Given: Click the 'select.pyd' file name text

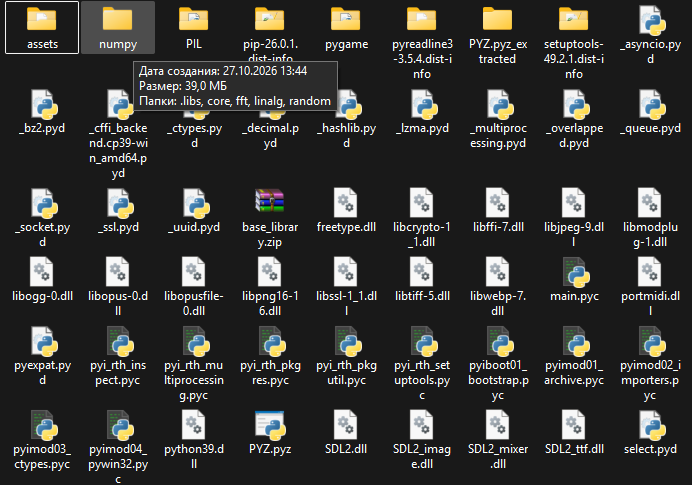Looking at the screenshot, I should tap(650, 449).
